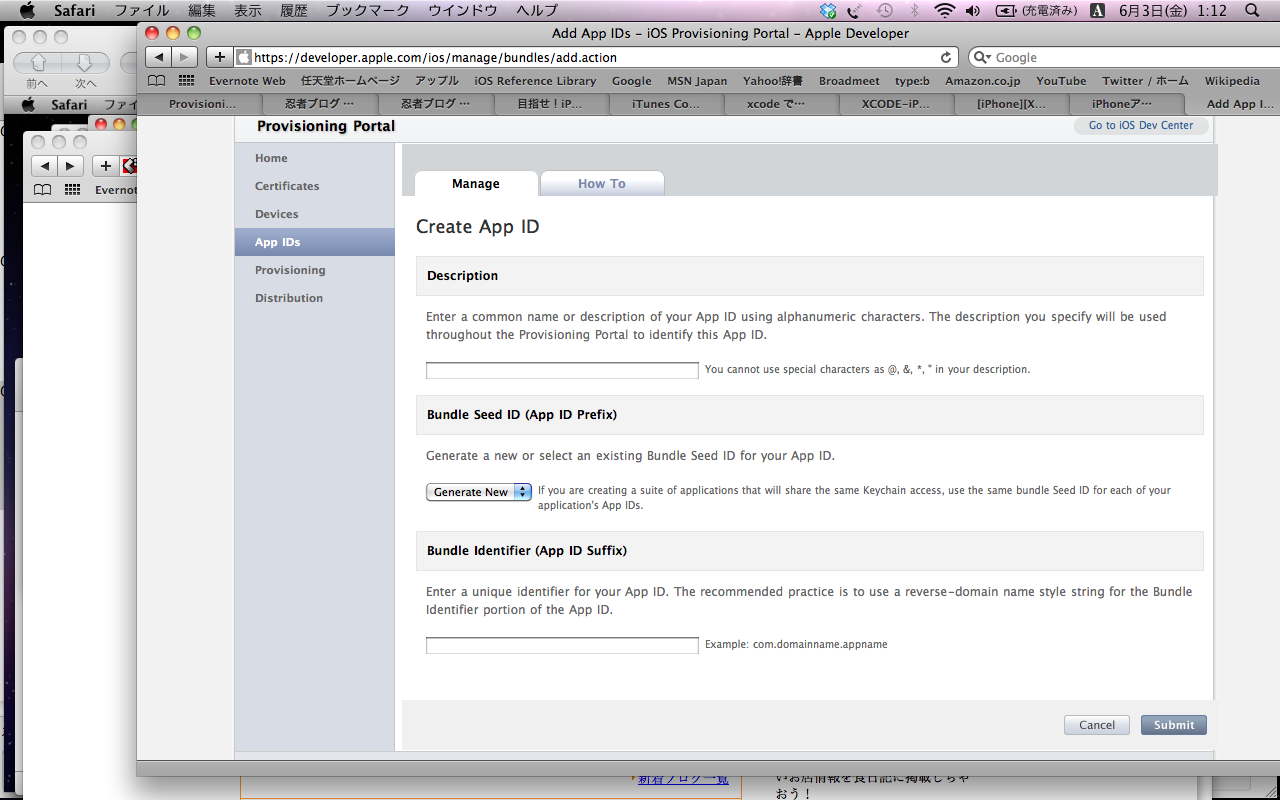Go forward using front Safari window's forward arrow

pos(185,57)
